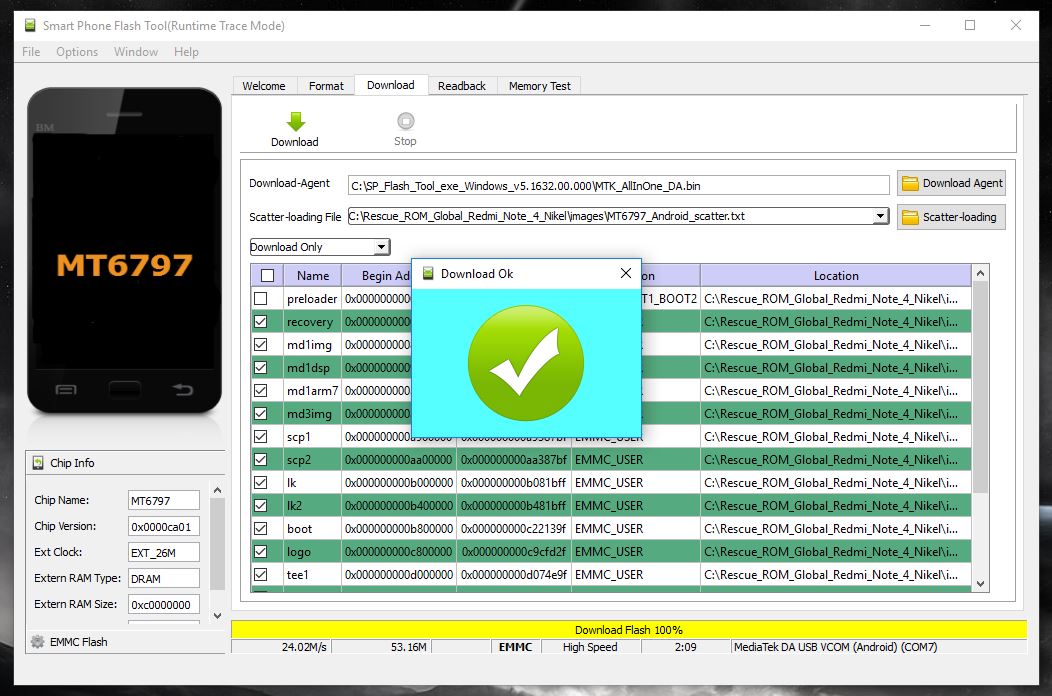
Task: Switch to the Memory Test tab
Action: [x=539, y=86]
